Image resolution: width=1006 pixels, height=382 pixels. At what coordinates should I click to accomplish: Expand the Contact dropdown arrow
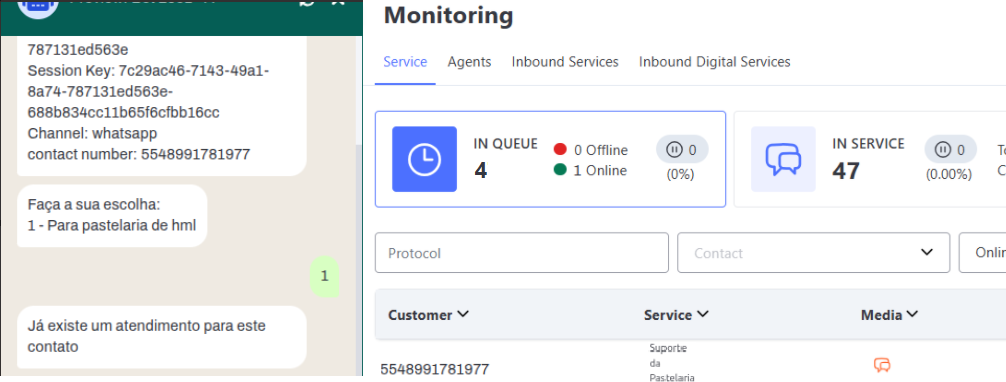(926, 252)
